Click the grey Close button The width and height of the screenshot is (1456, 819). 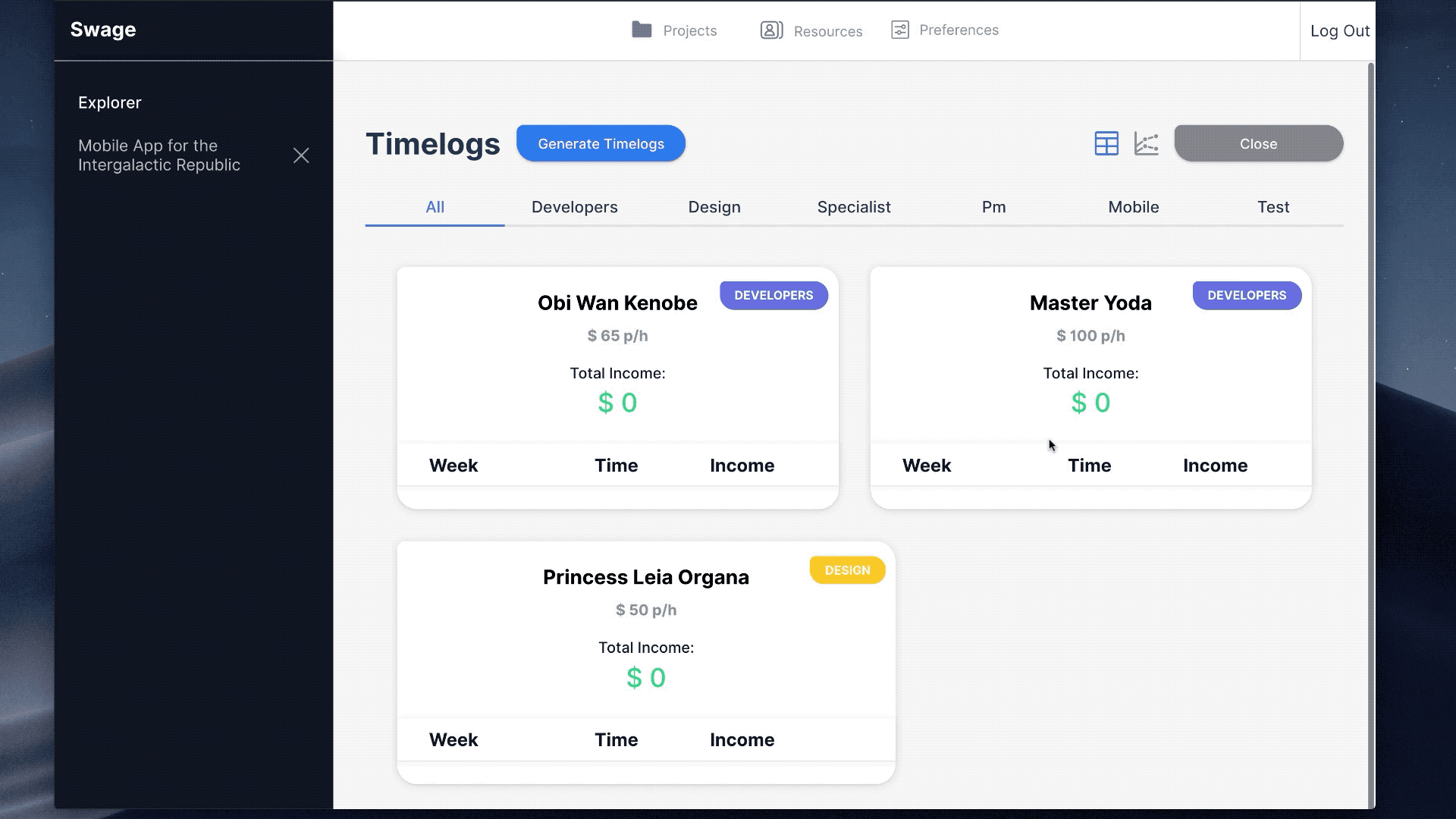(1258, 143)
